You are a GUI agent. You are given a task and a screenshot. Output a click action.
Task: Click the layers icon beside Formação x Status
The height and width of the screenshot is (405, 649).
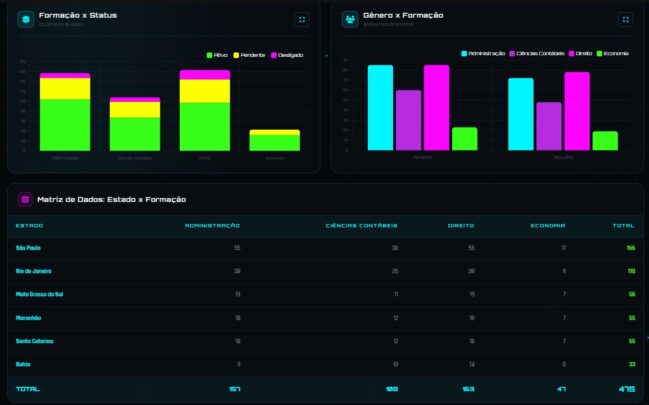tap(25, 19)
